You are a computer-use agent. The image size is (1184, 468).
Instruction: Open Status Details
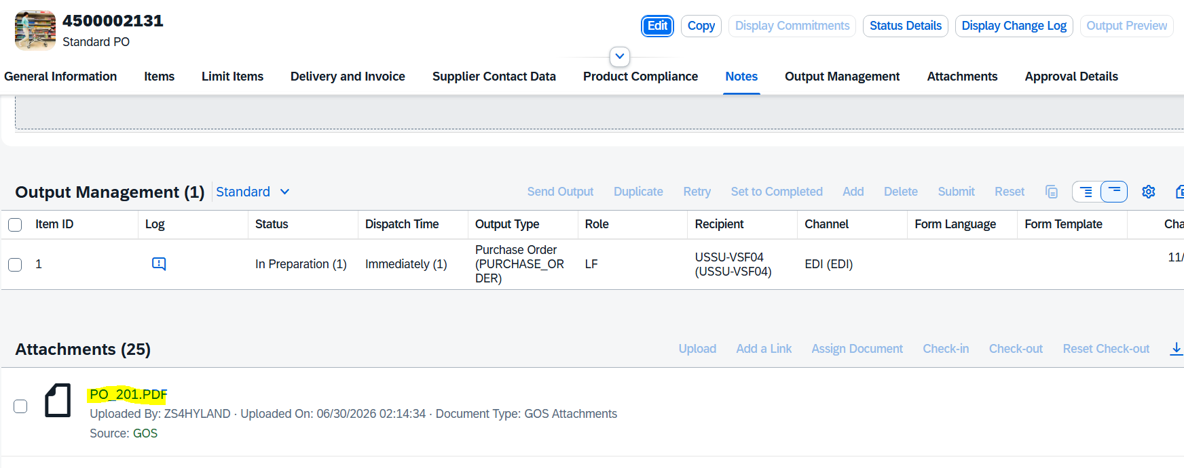click(906, 26)
